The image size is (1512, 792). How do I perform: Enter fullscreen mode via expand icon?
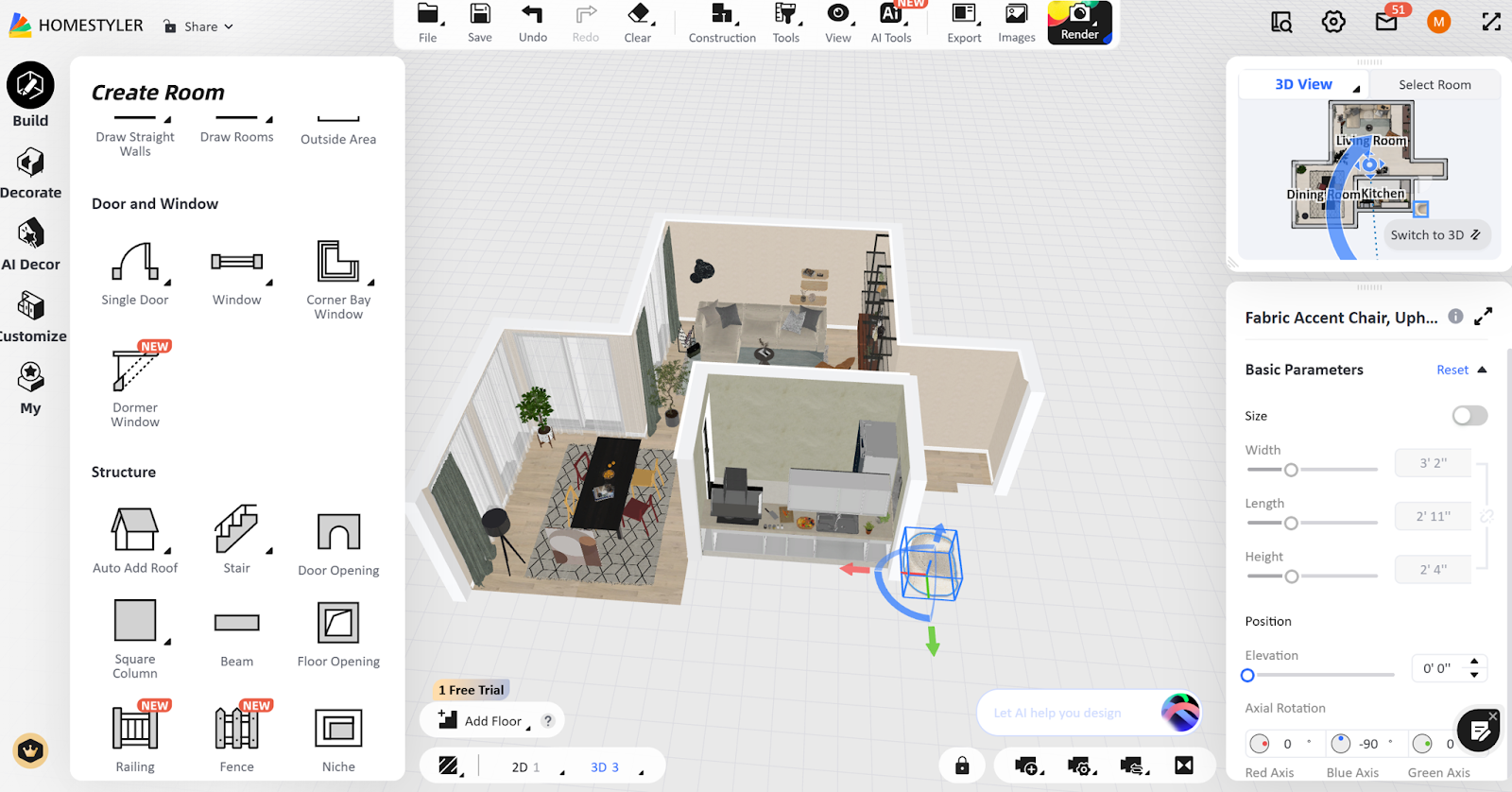click(x=1491, y=22)
